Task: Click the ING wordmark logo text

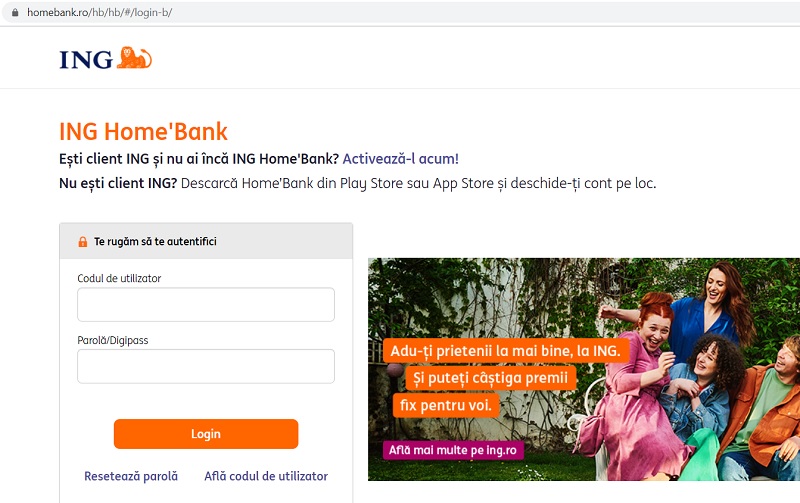Action: click(x=86, y=60)
